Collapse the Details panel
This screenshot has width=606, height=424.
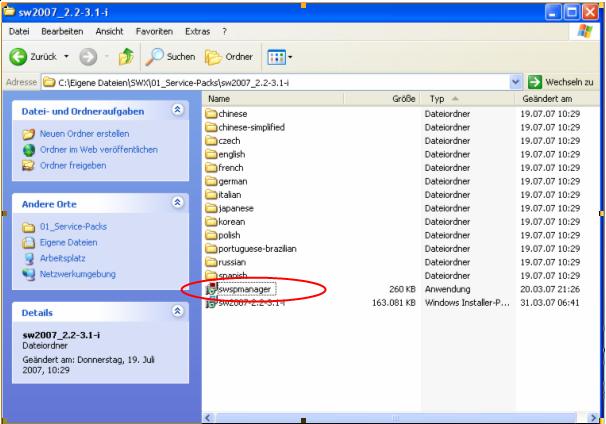[177, 311]
